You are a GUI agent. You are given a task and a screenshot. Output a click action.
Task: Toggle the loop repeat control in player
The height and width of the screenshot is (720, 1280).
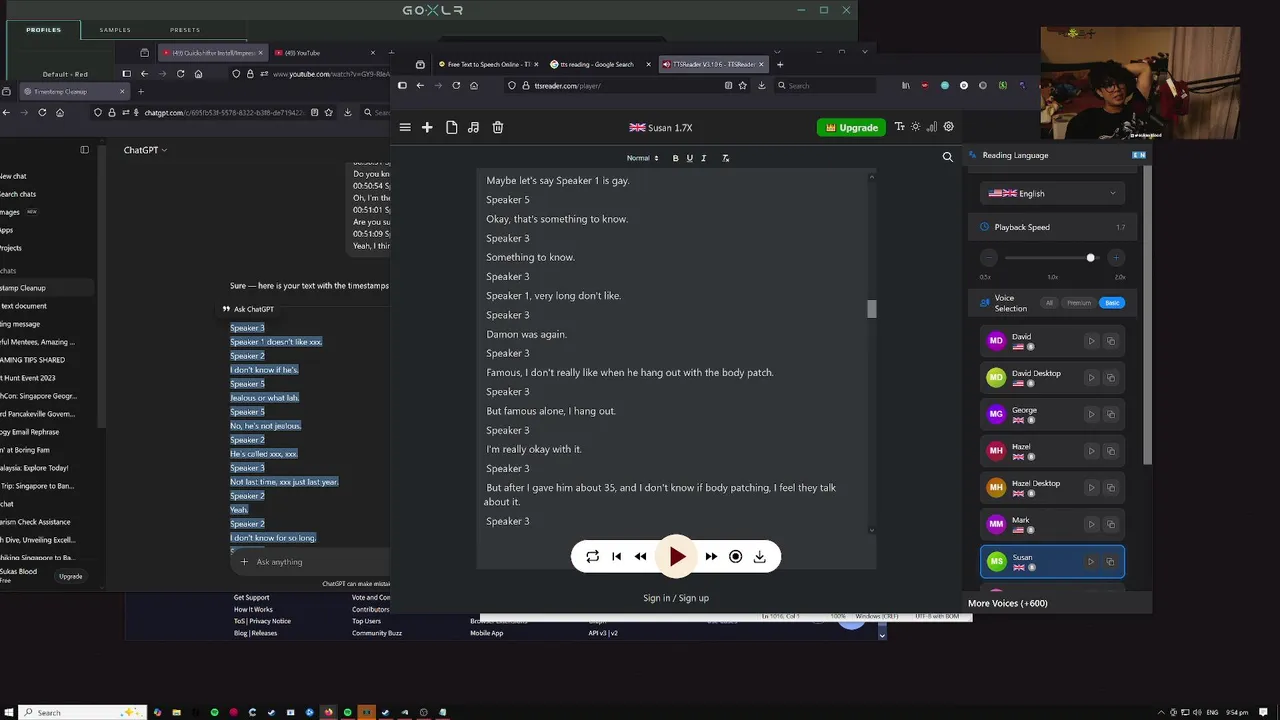(x=592, y=557)
